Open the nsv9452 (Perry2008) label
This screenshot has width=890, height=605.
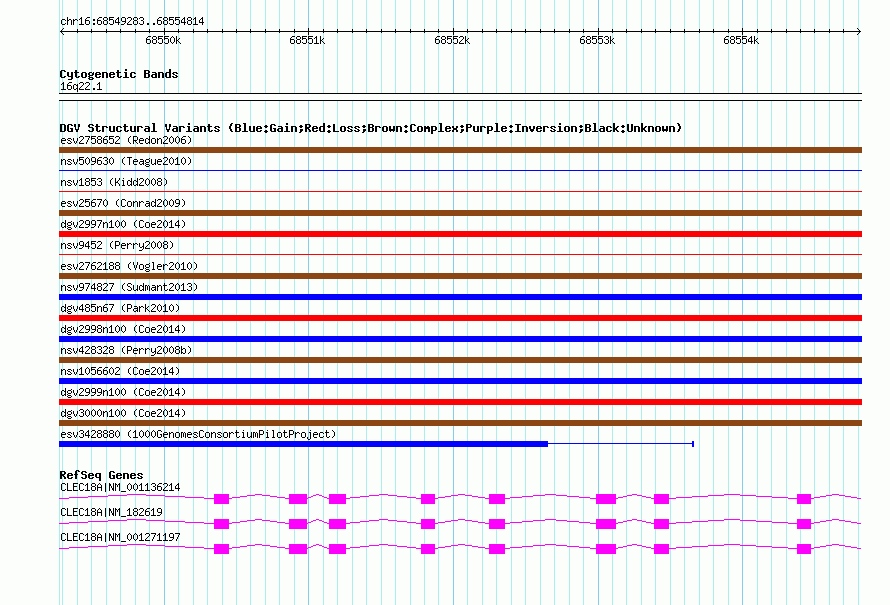click(x=117, y=245)
